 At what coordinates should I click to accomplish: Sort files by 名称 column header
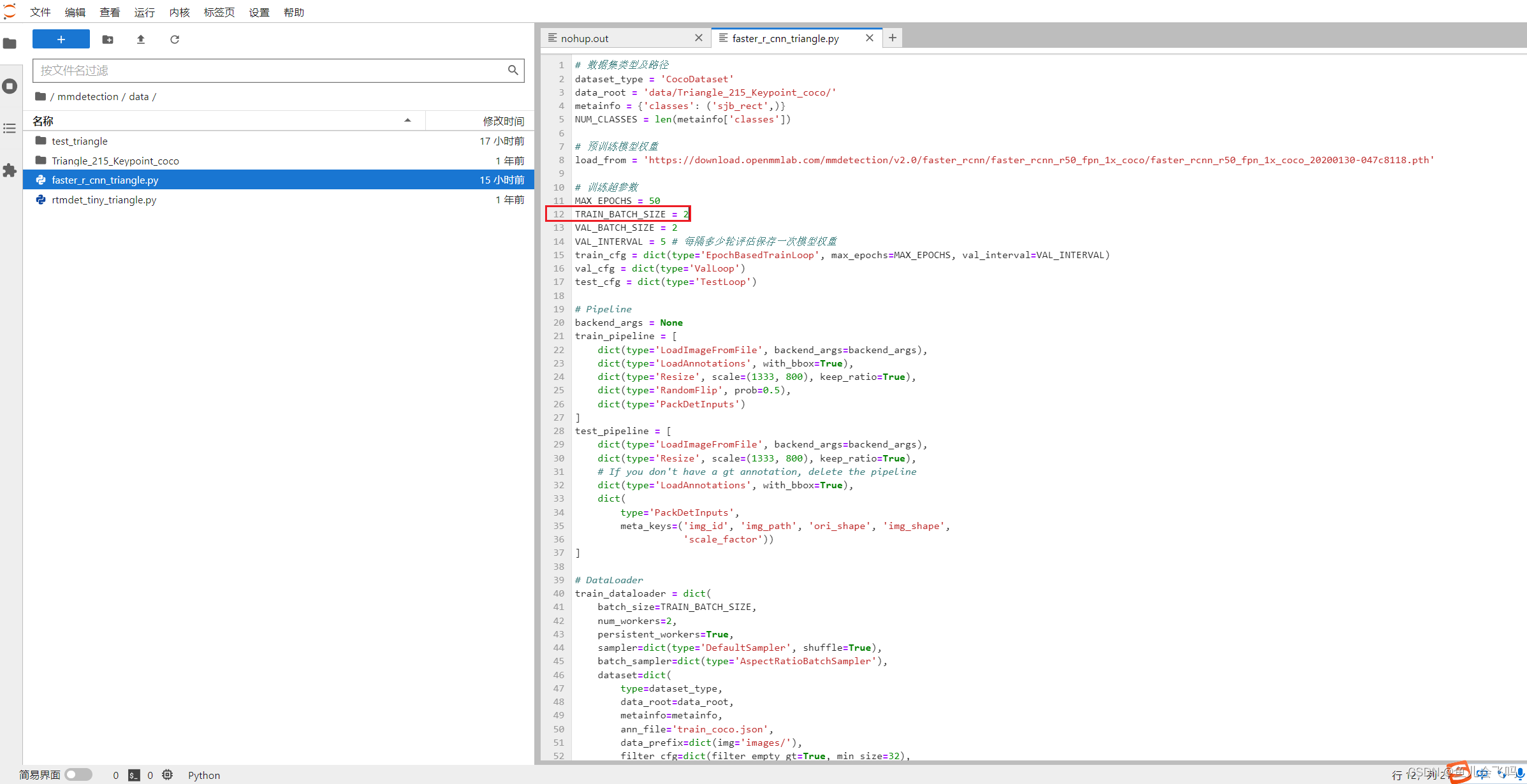coord(43,120)
